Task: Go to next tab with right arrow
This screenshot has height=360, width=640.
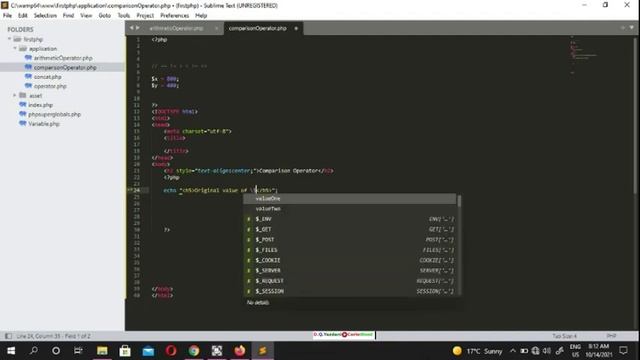Action: click(x=138, y=28)
